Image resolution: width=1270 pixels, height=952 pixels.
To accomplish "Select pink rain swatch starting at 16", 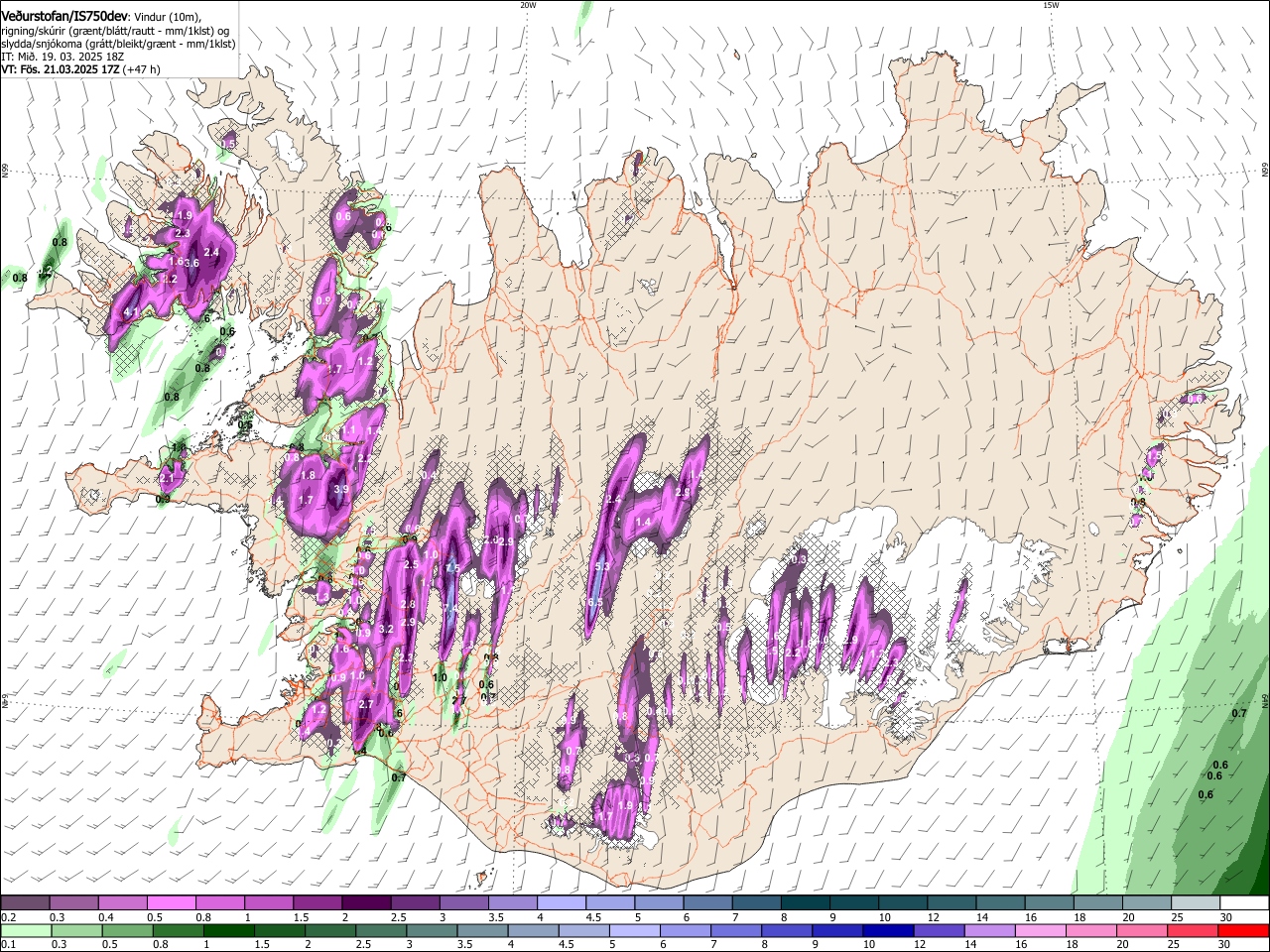I will (x=1042, y=930).
